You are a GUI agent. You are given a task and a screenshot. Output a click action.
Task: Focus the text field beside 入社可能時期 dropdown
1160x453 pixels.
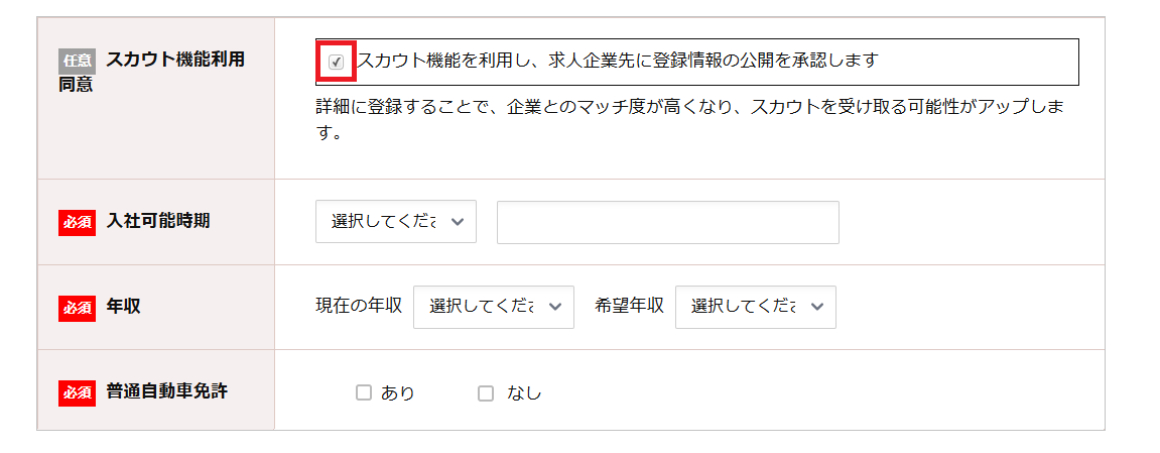[x=667, y=222]
